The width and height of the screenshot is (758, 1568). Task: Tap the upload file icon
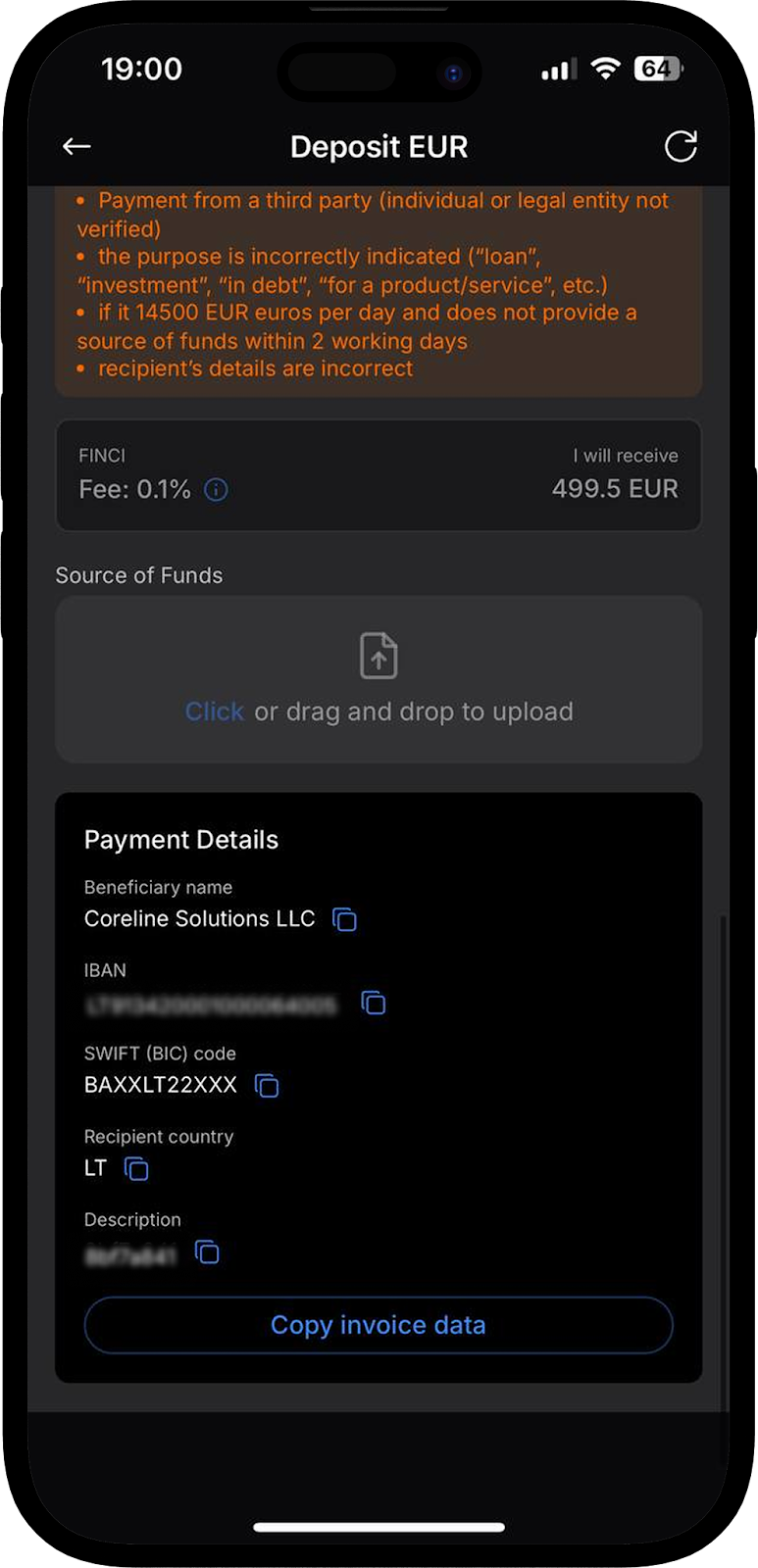[x=379, y=656]
